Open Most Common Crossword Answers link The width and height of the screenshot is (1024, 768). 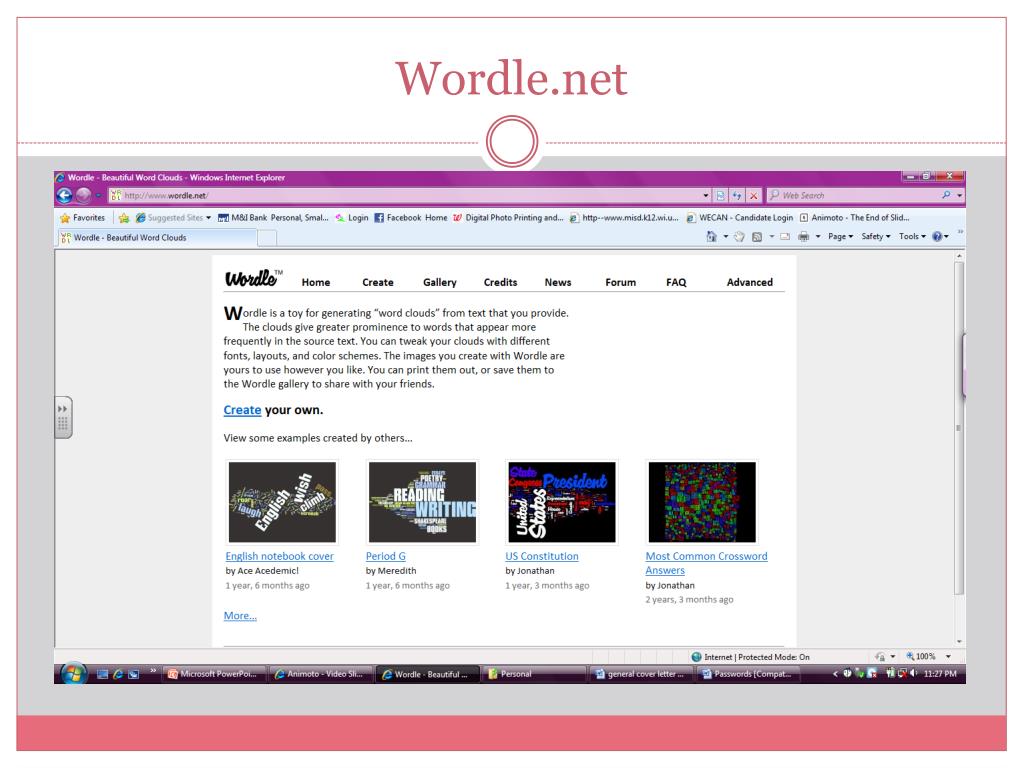(706, 563)
